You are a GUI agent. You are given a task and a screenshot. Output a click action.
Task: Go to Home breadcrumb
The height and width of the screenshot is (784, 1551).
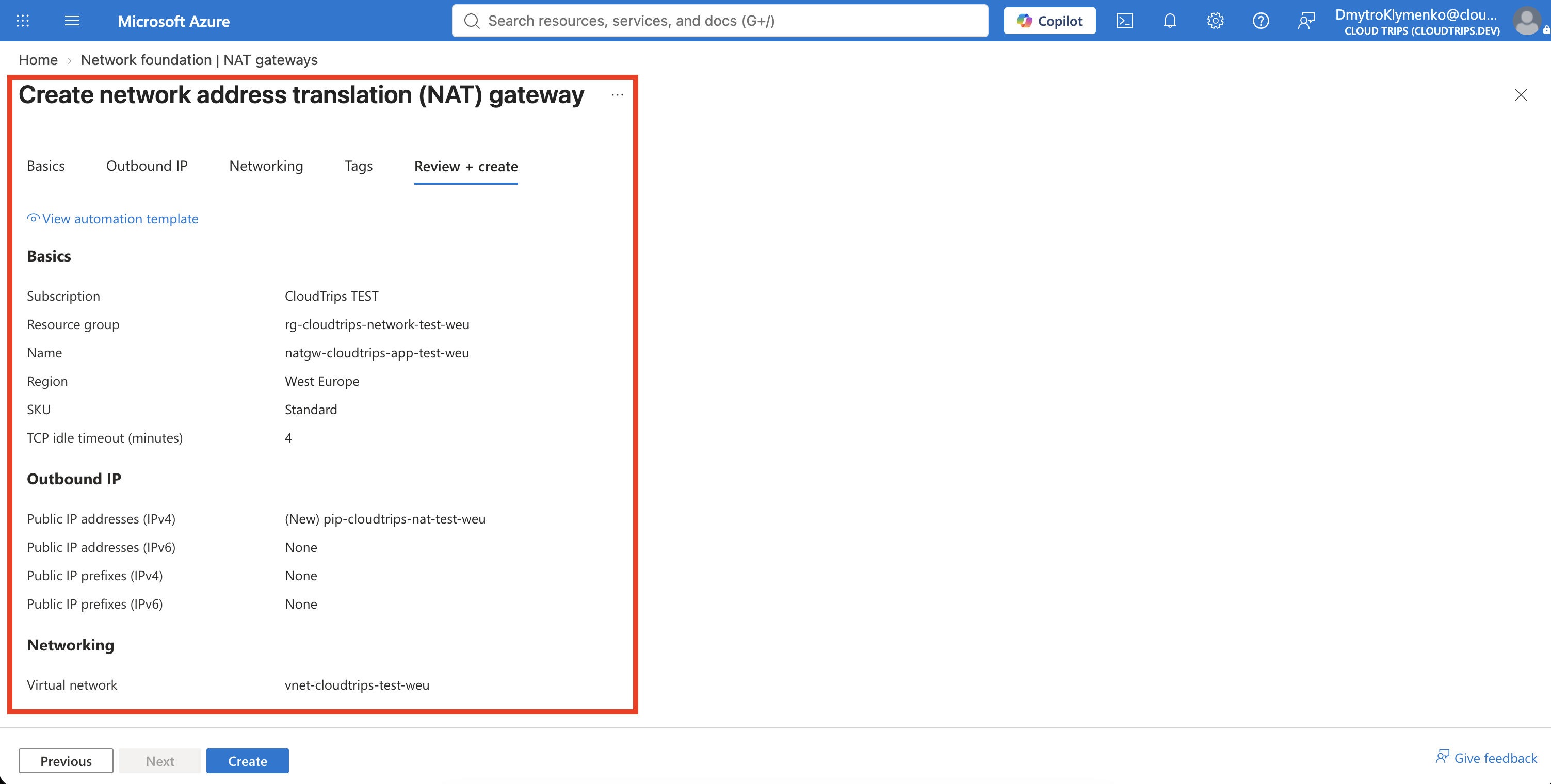click(x=38, y=60)
